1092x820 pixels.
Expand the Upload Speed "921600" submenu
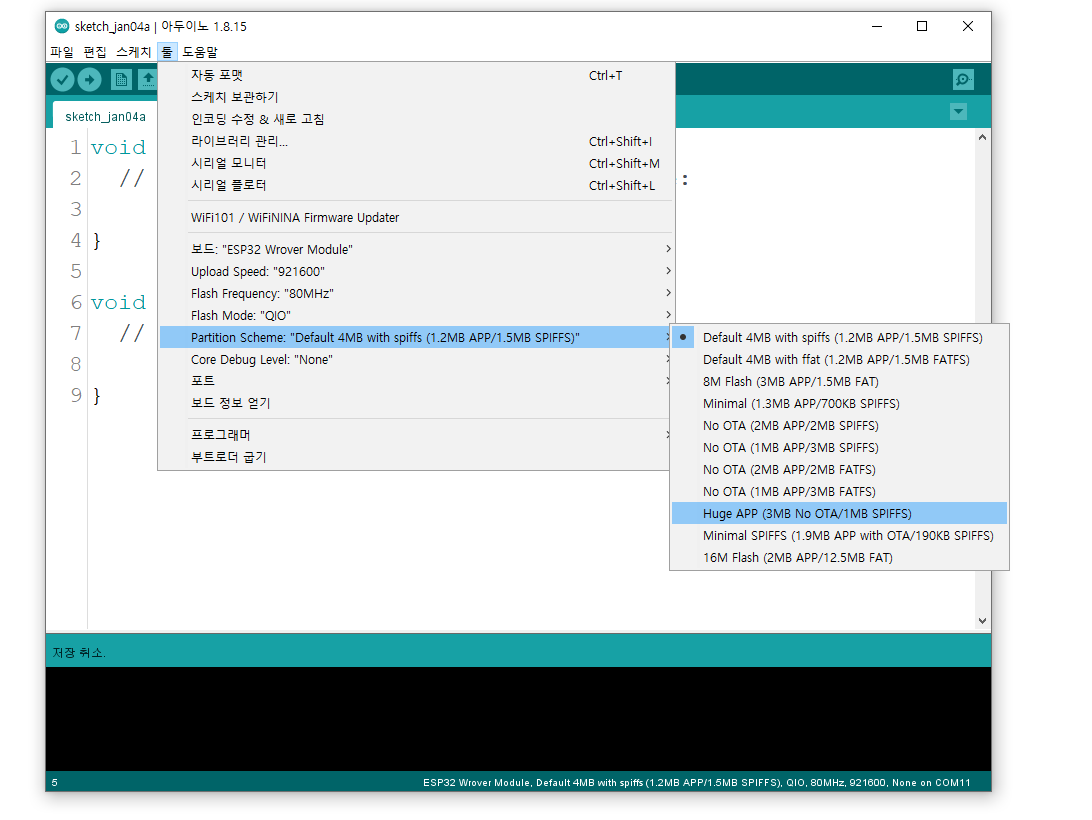[416, 272]
